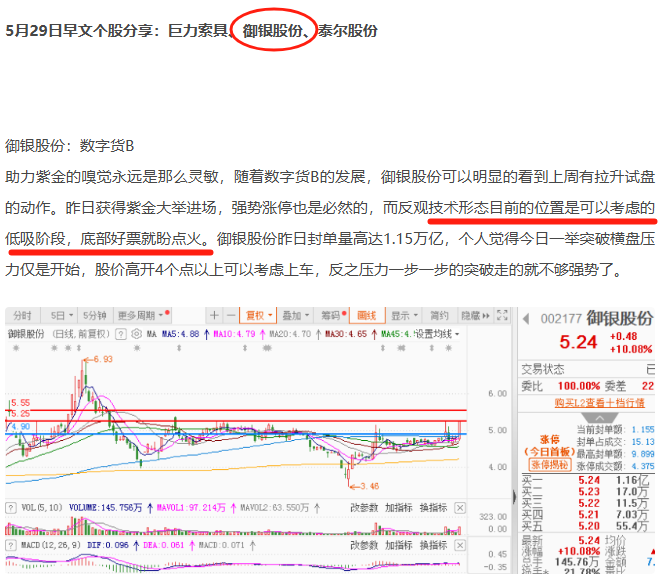Click help question mark beside 前复权

[x=121, y=334]
